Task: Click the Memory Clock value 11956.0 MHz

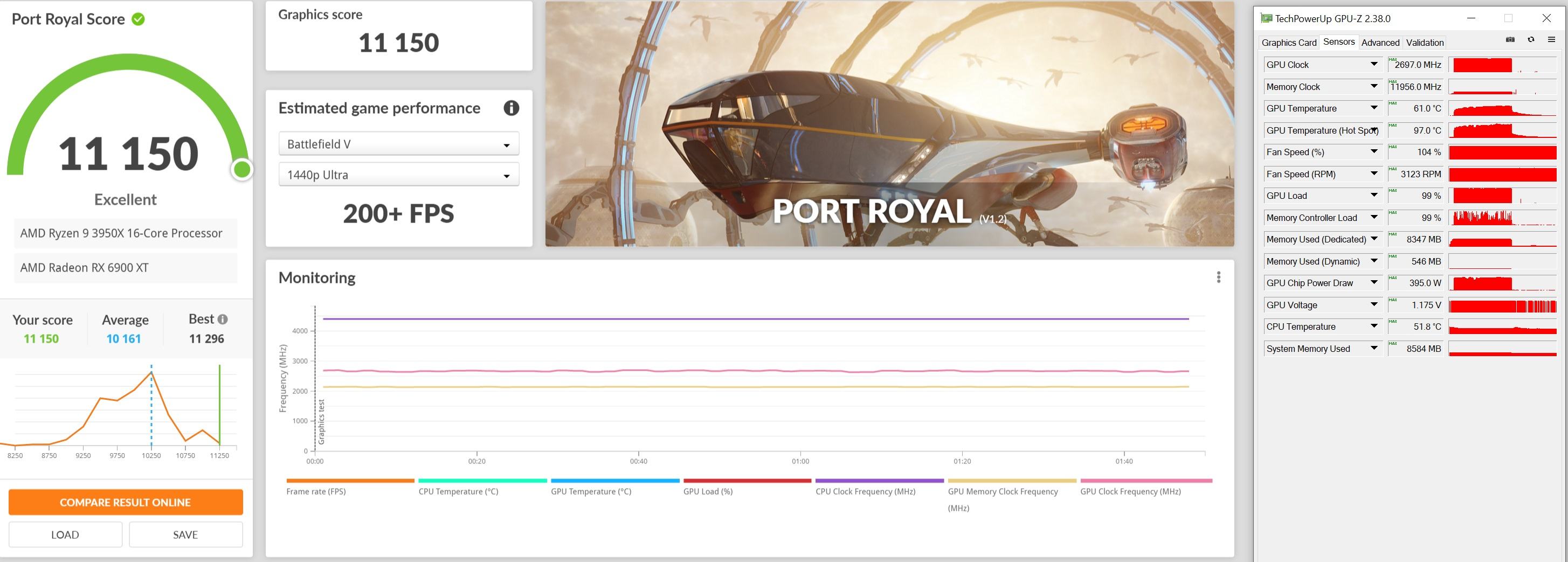Action: click(x=1417, y=86)
